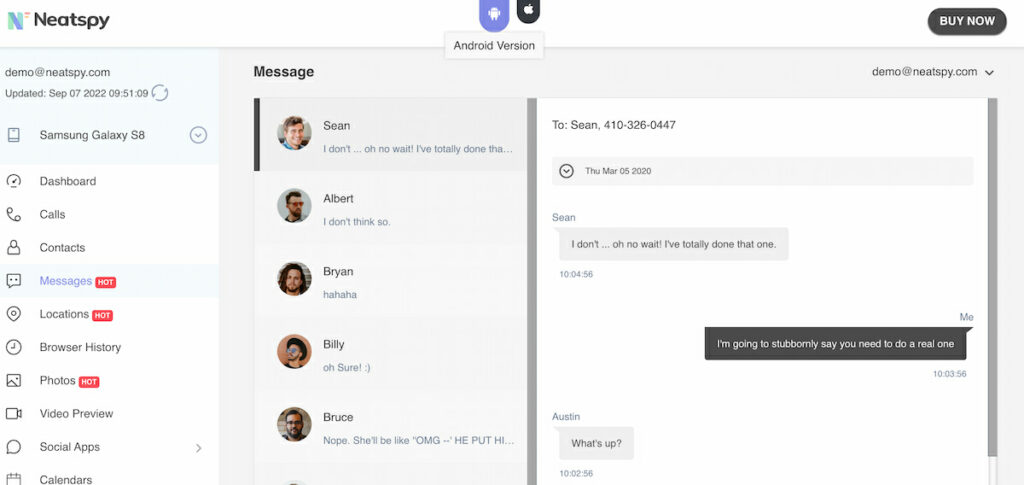
Task: Click the timestamp 10:03:56
Action: point(950,374)
